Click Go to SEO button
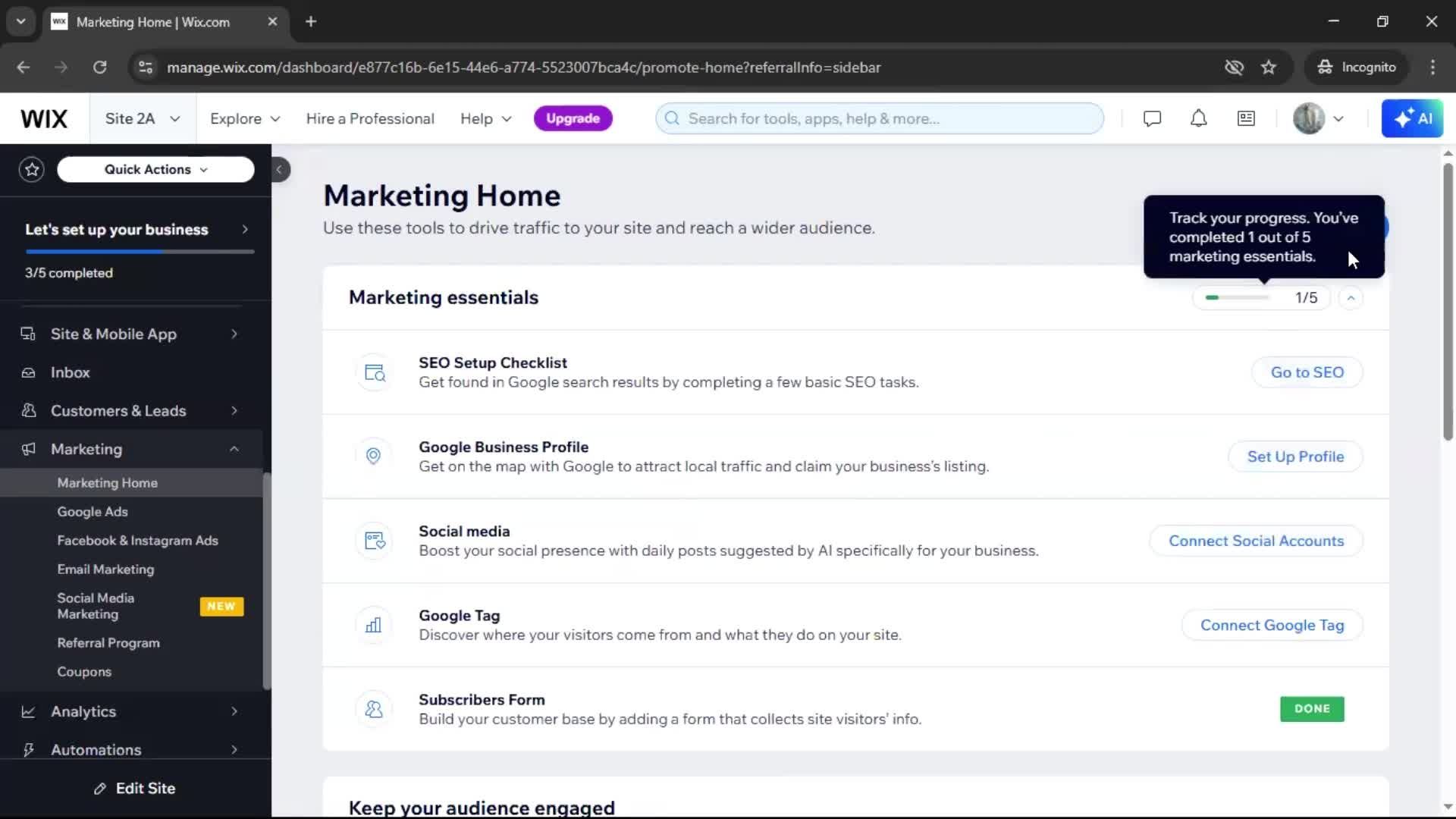Viewport: 1456px width, 819px height. (1307, 372)
